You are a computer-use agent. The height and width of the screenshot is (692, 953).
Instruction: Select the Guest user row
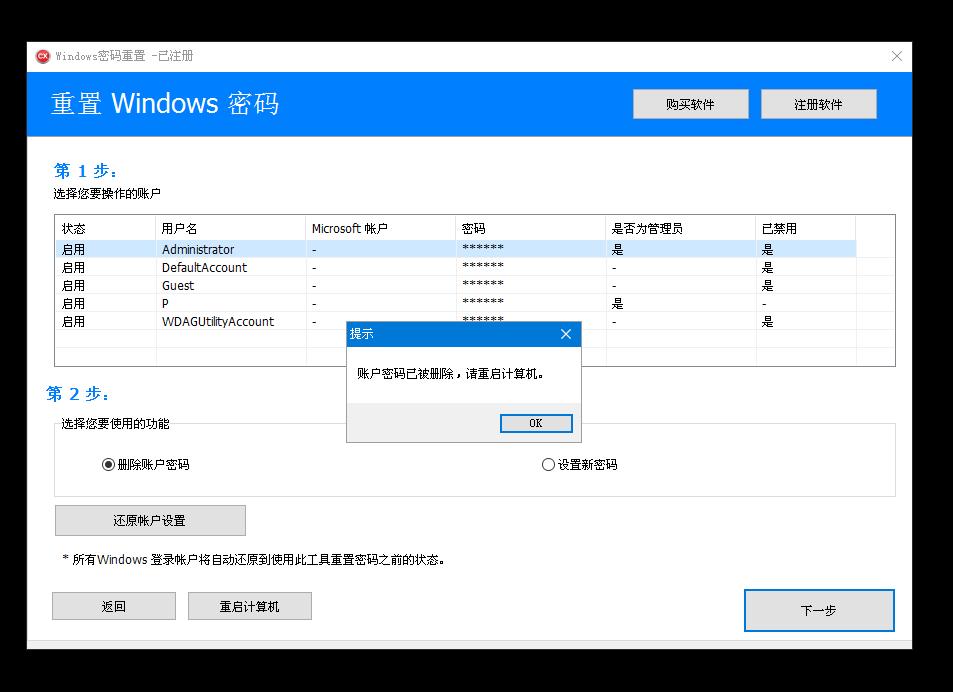coord(456,286)
